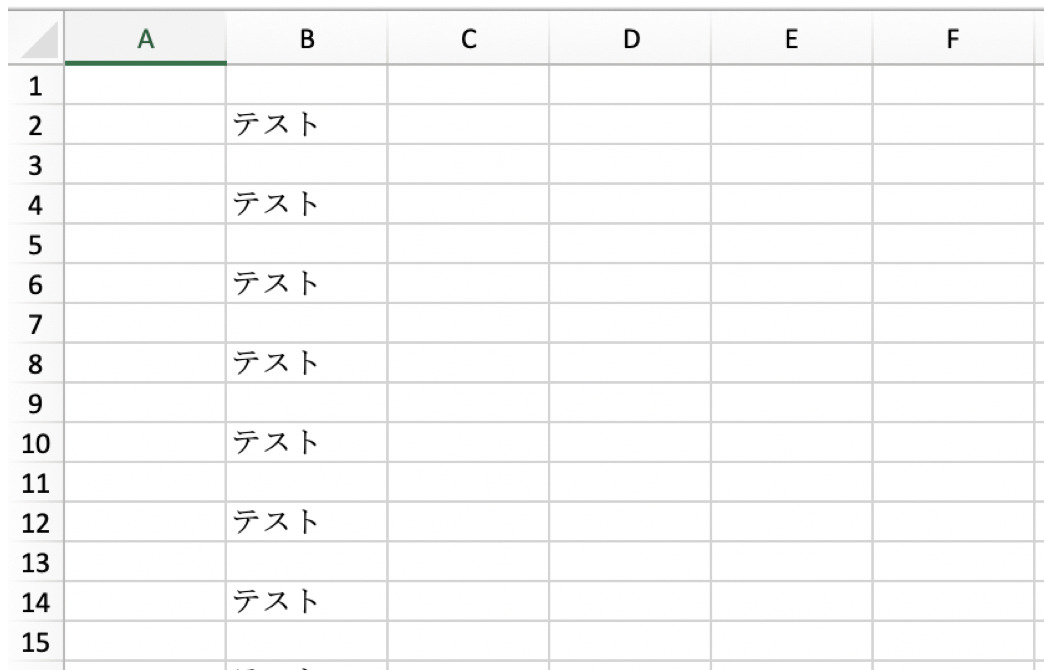Select the テスト cell in row 2
This screenshot has width=1044, height=670.
pyautogui.click(x=306, y=126)
